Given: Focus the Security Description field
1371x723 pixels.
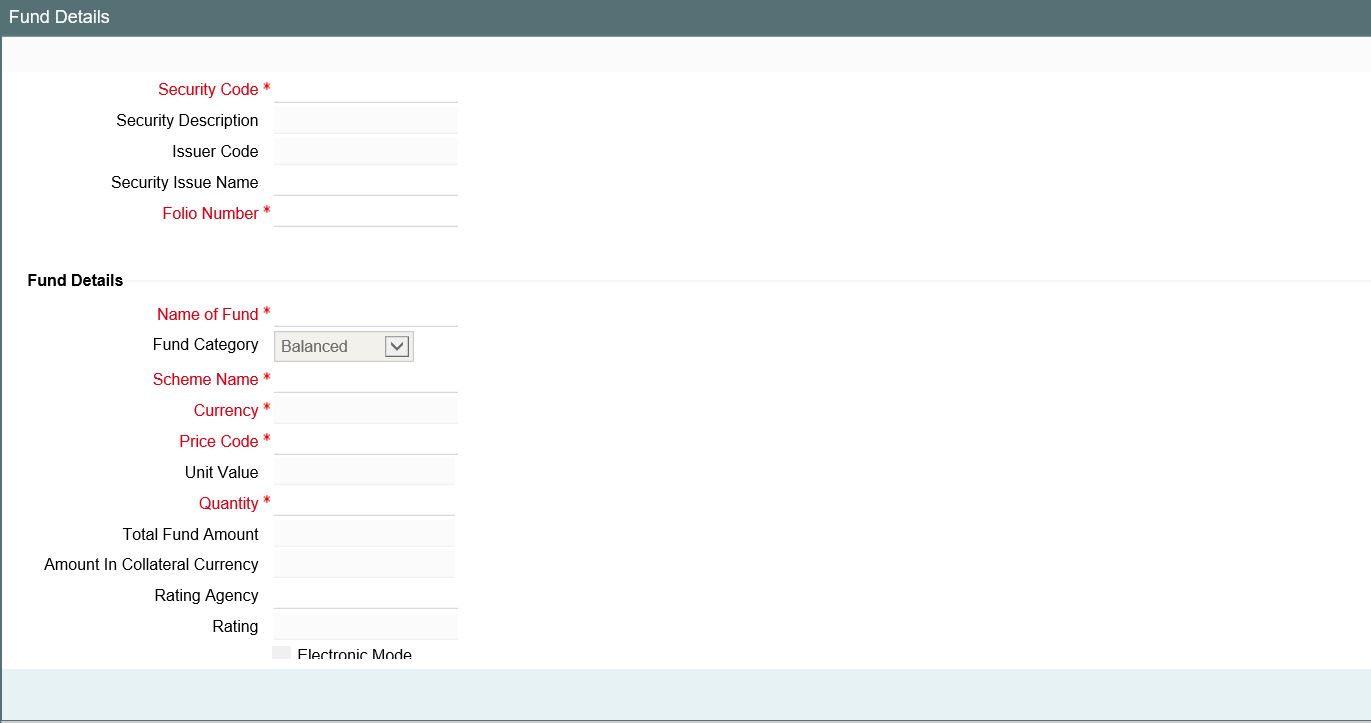Looking at the screenshot, I should tap(366, 121).
